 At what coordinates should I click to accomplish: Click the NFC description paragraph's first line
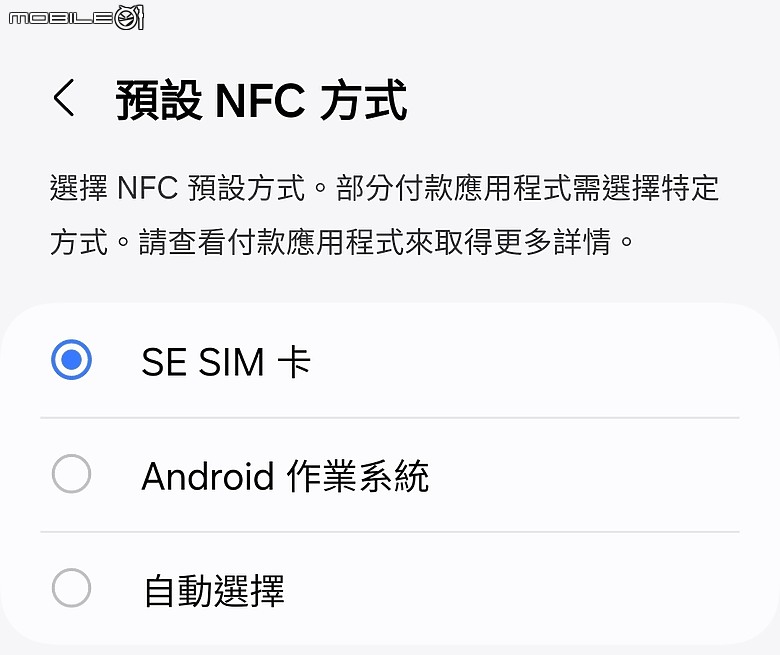(x=385, y=188)
